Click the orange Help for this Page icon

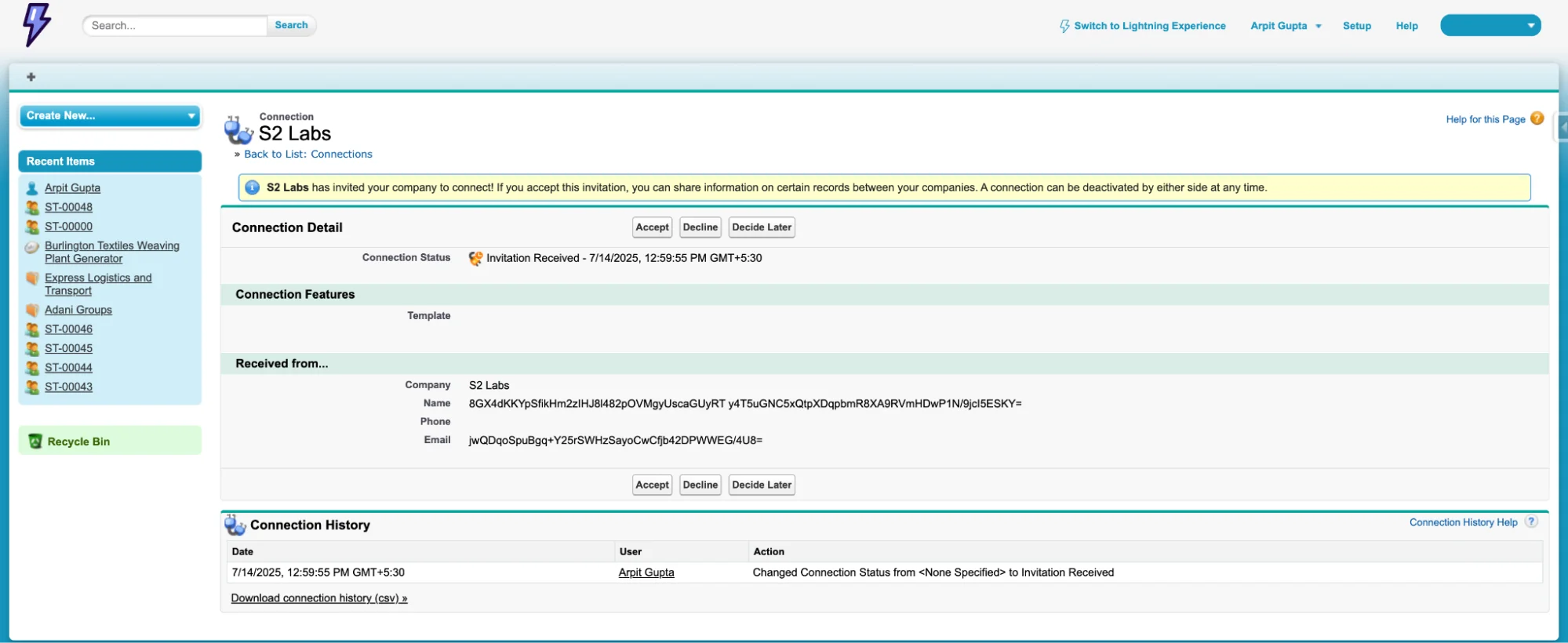[1537, 118]
